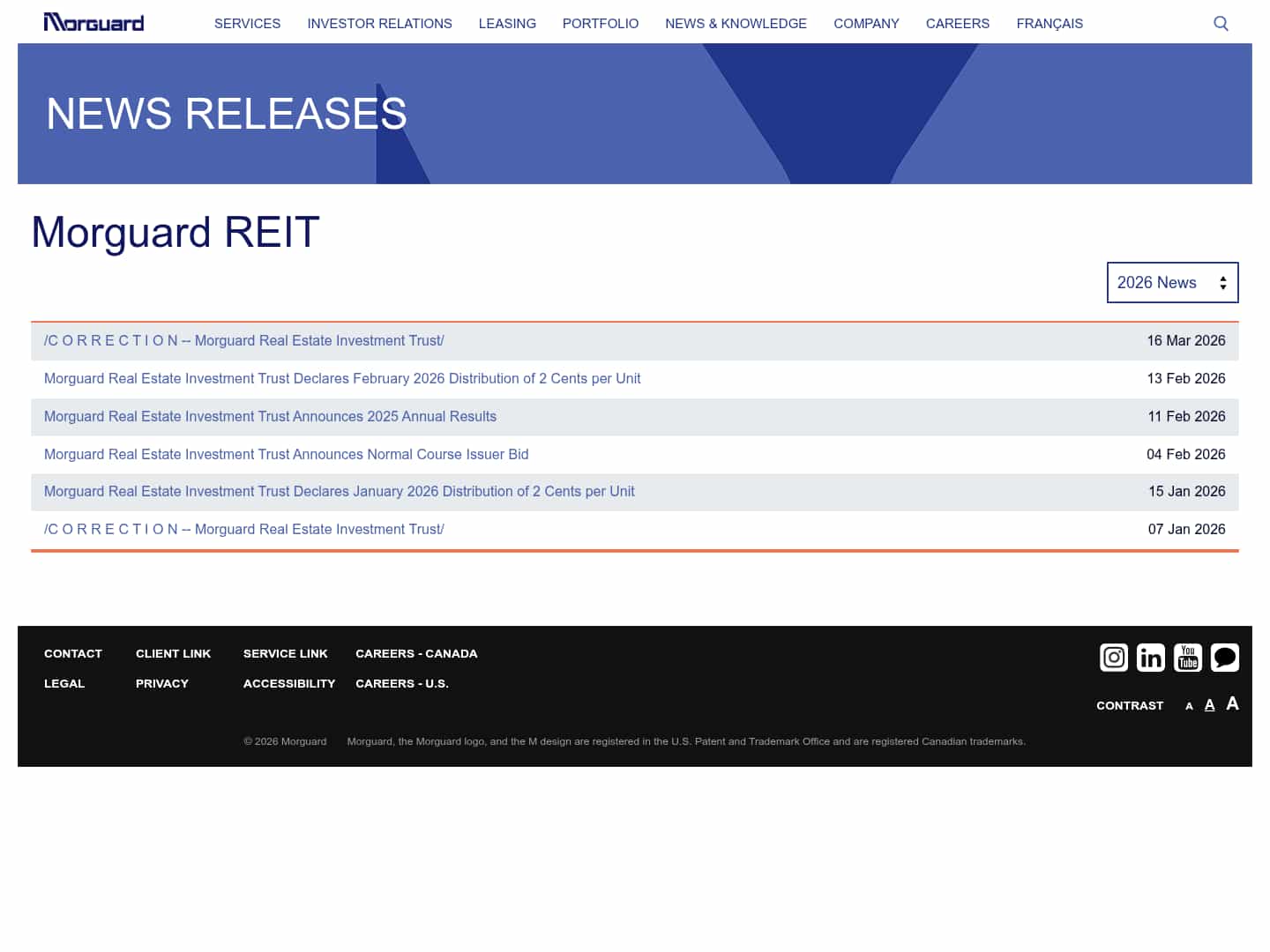Click the stepper arrows on the year selector
This screenshot has width=1270, height=952.
1223,282
